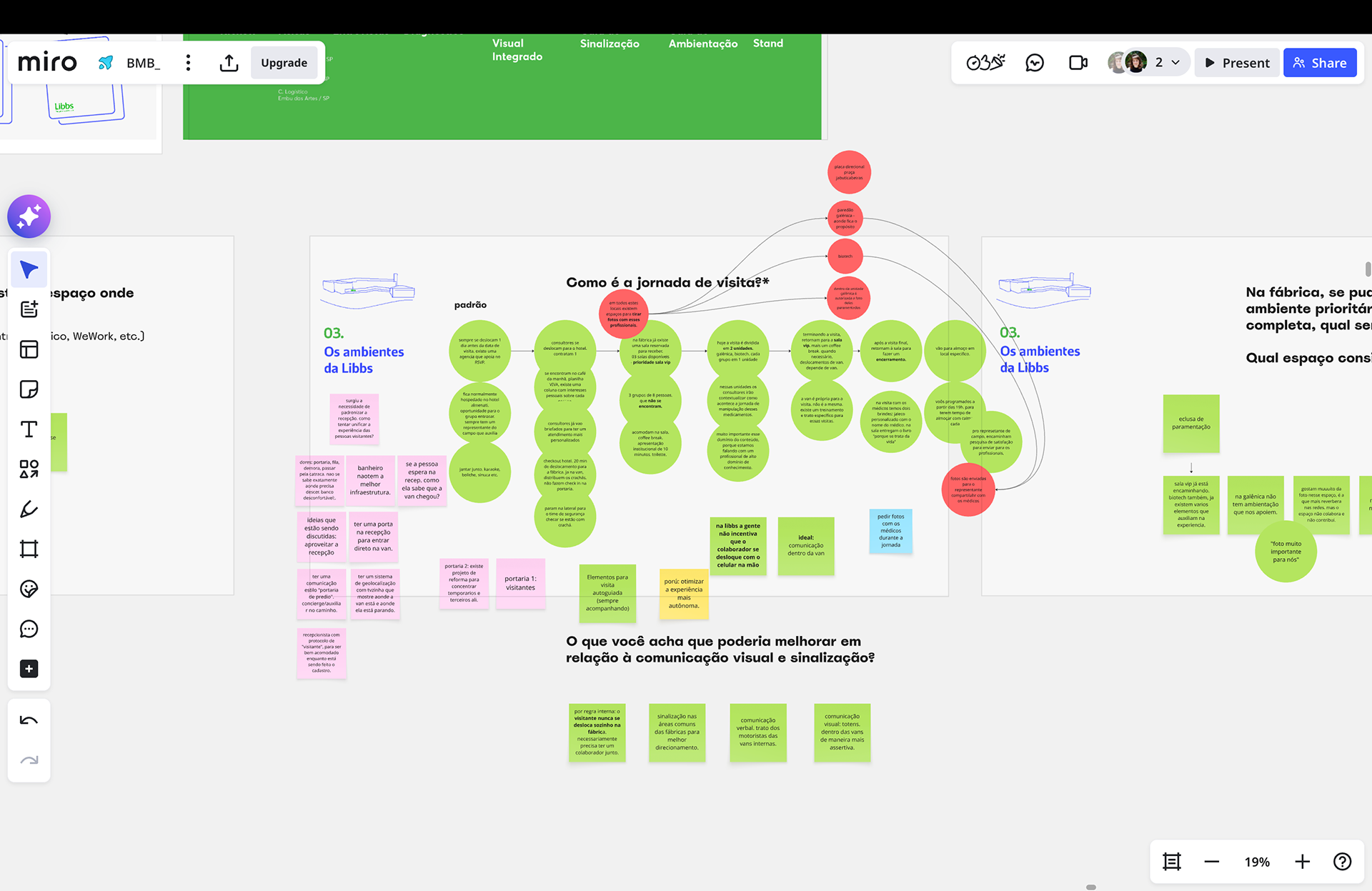The height and width of the screenshot is (891, 1372).
Task: Click the undo arrow
Action: point(29,720)
